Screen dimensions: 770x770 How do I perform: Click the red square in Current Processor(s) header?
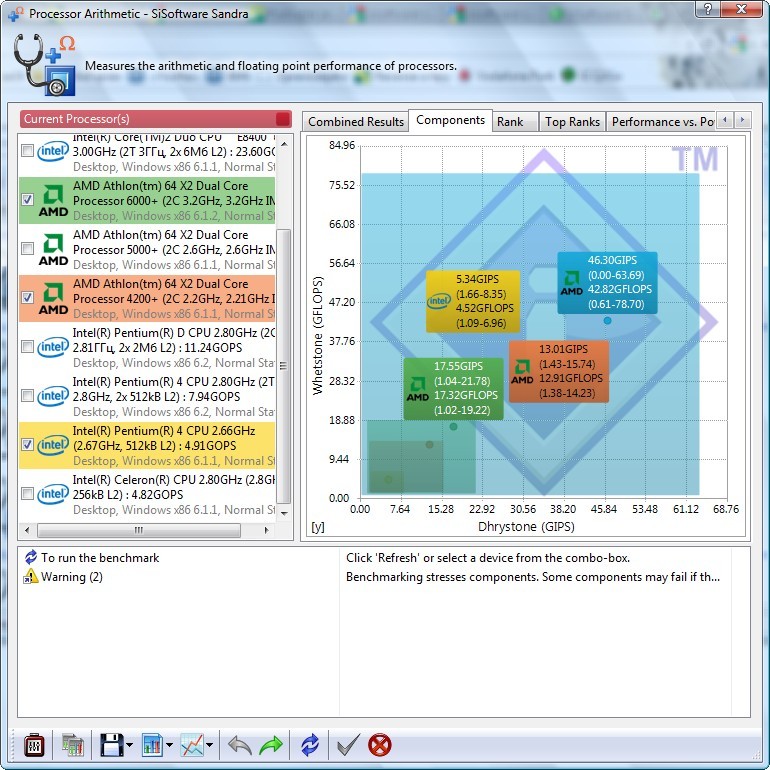[283, 119]
